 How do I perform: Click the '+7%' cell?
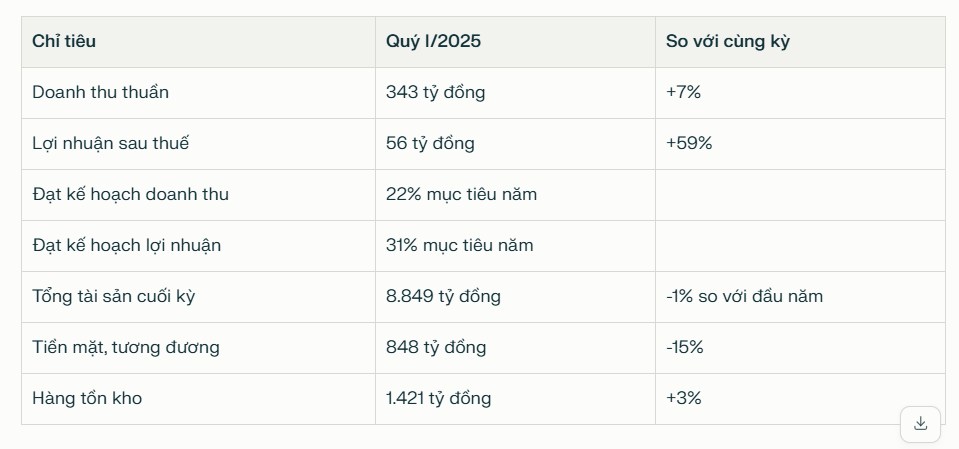[x=684, y=92]
